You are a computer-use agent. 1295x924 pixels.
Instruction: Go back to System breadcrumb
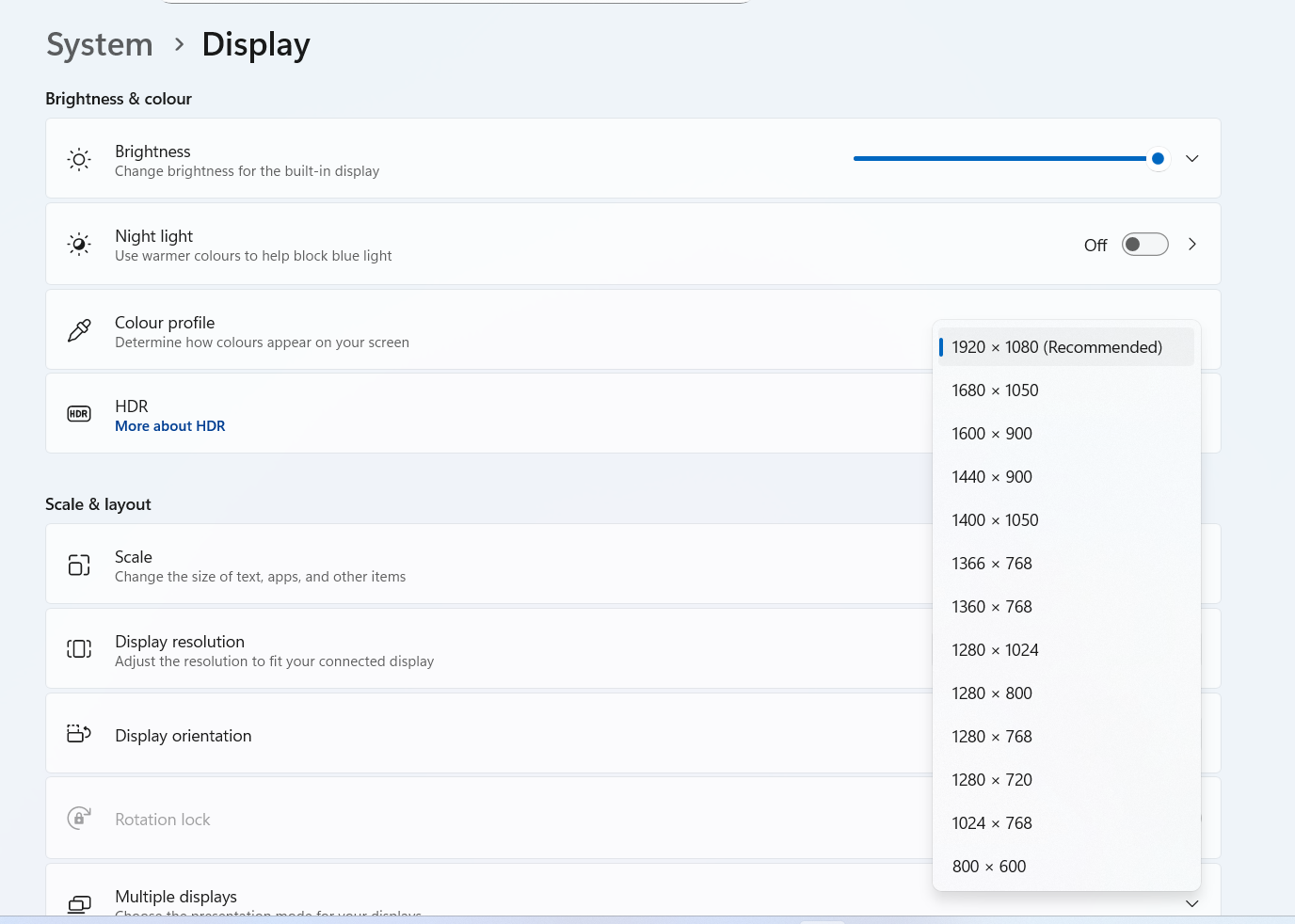(100, 44)
